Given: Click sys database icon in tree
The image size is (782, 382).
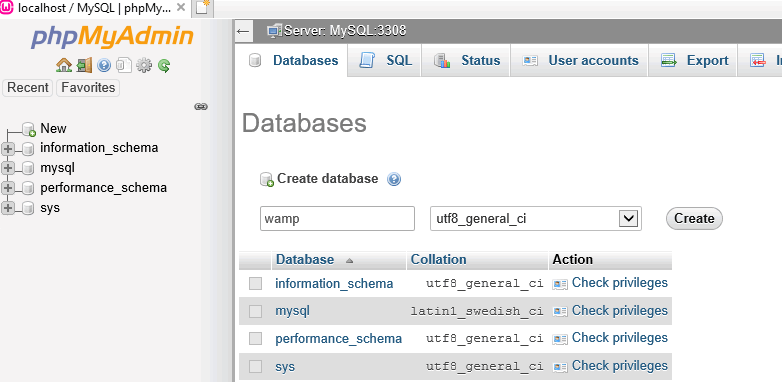Looking at the screenshot, I should (x=28, y=208).
